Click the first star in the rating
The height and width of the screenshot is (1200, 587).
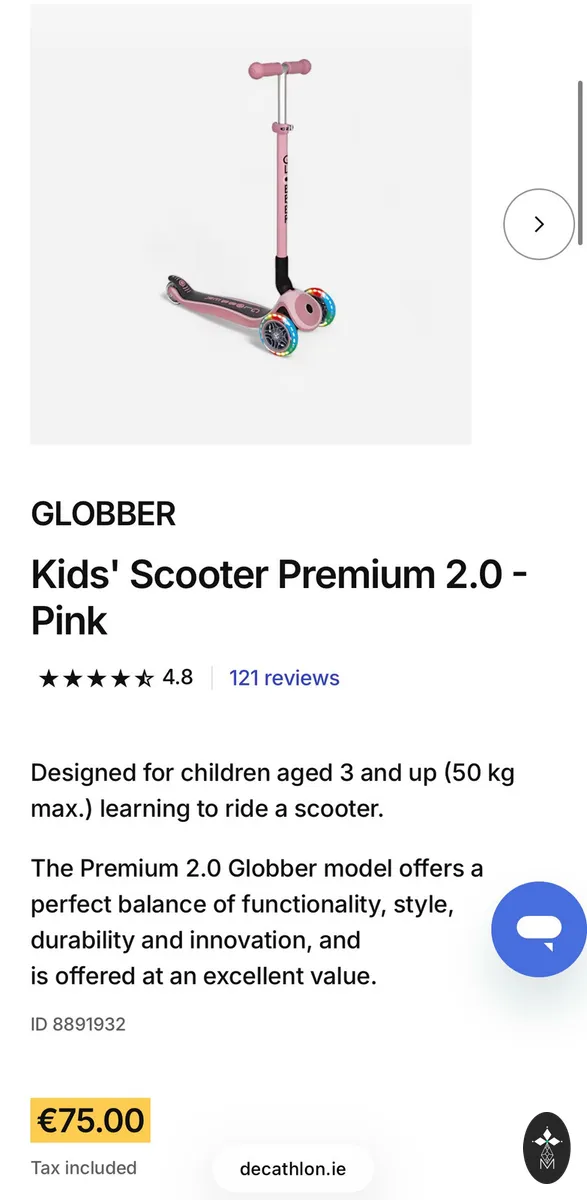tap(48, 679)
